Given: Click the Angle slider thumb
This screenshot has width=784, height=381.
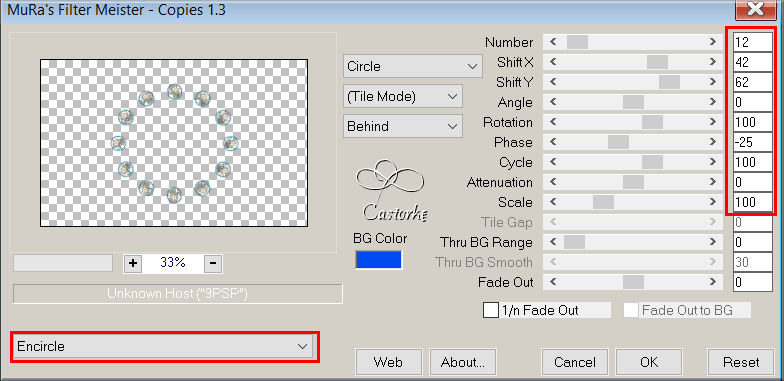Looking at the screenshot, I should click(633, 102).
